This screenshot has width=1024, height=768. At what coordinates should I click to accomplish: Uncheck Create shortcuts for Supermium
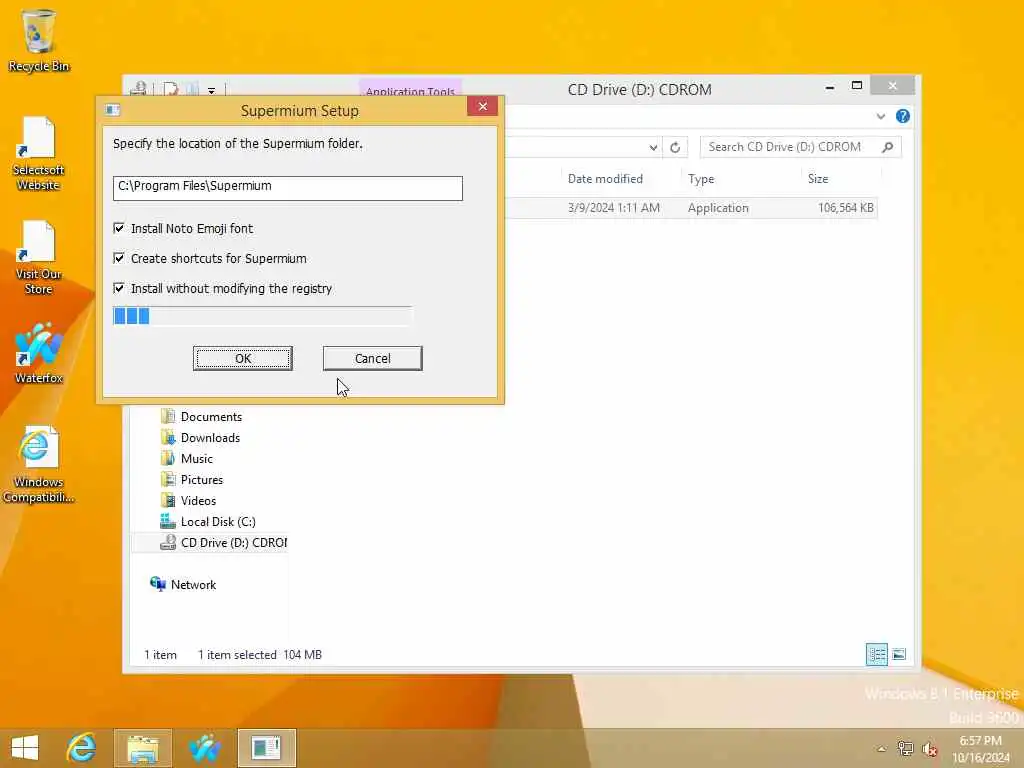[119, 258]
